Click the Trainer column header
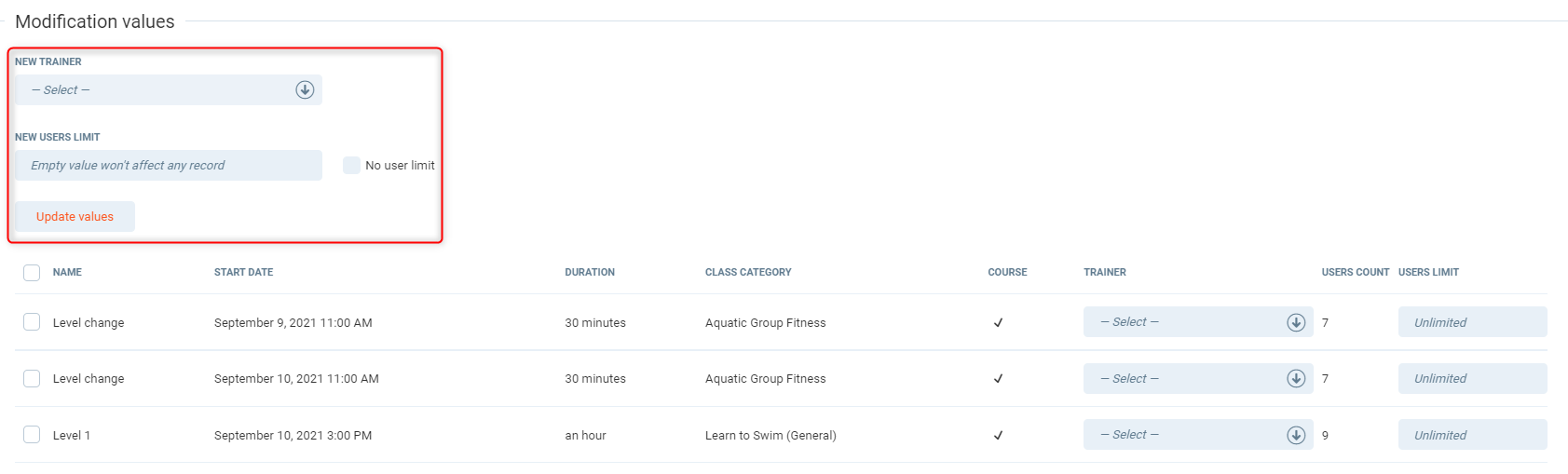The width and height of the screenshot is (1568, 474). (1105, 273)
